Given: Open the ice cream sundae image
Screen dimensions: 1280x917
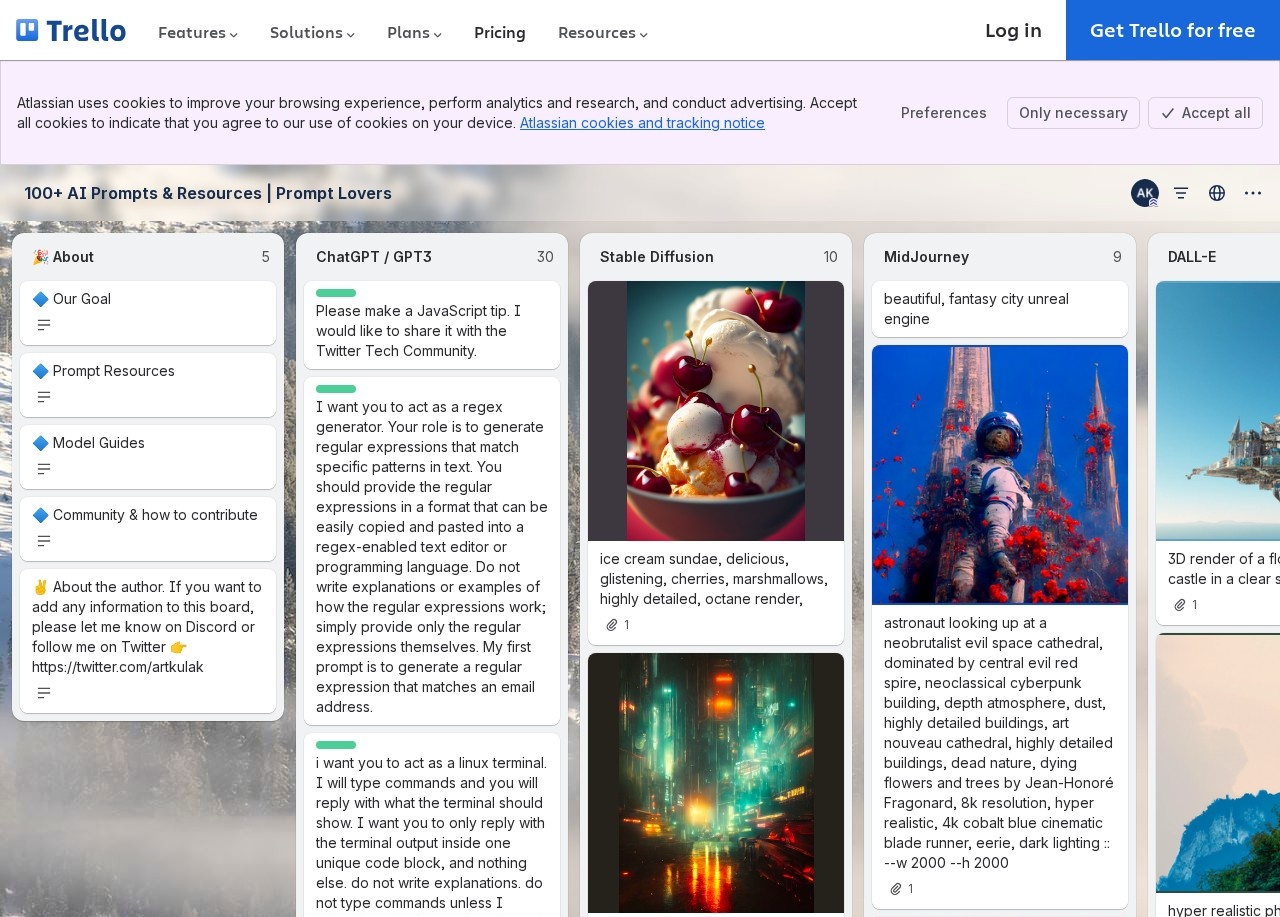Looking at the screenshot, I should pos(716,411).
